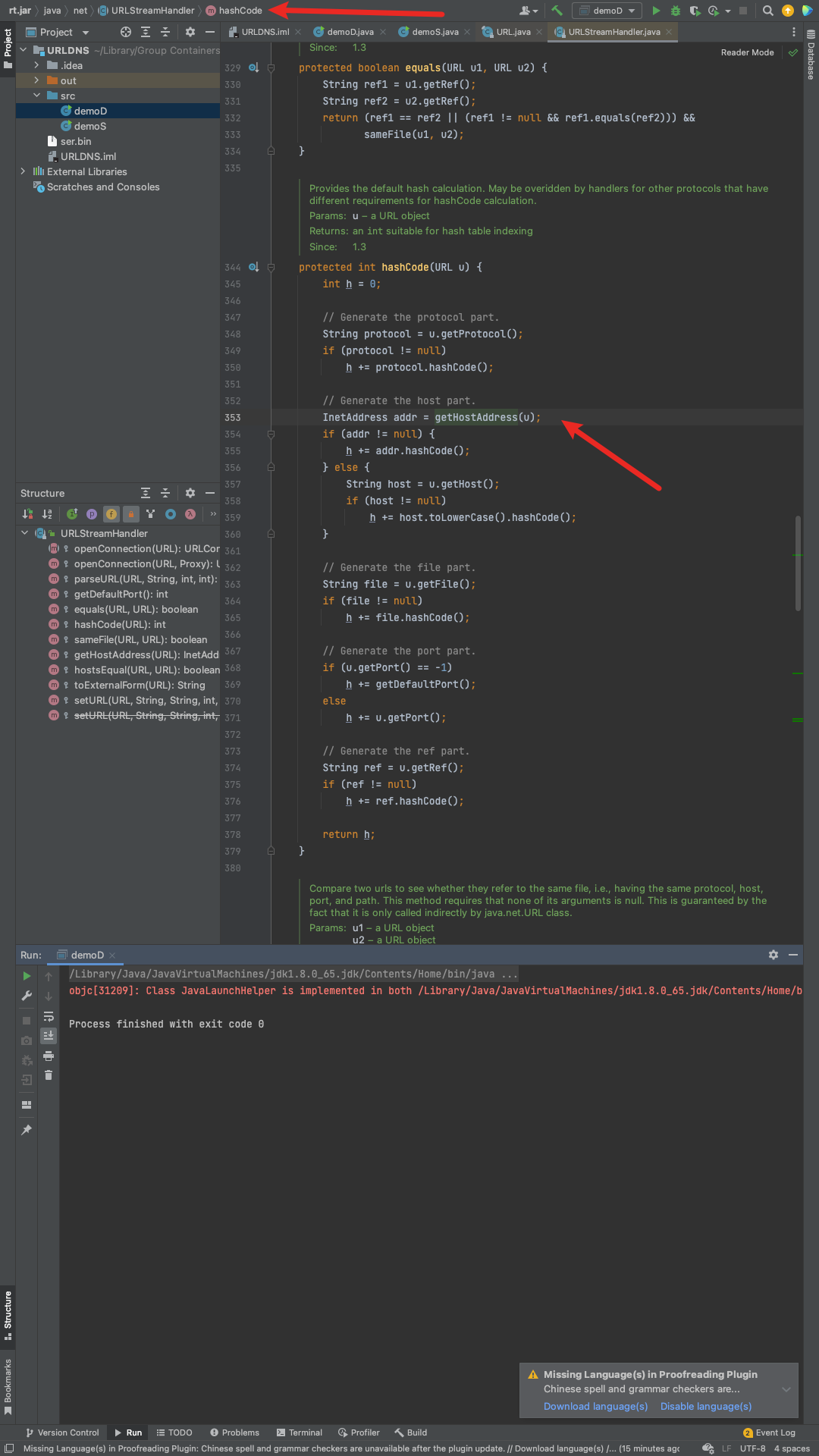The width and height of the screenshot is (819, 1456).
Task: Hide the Run tool window
Action: 793,955
